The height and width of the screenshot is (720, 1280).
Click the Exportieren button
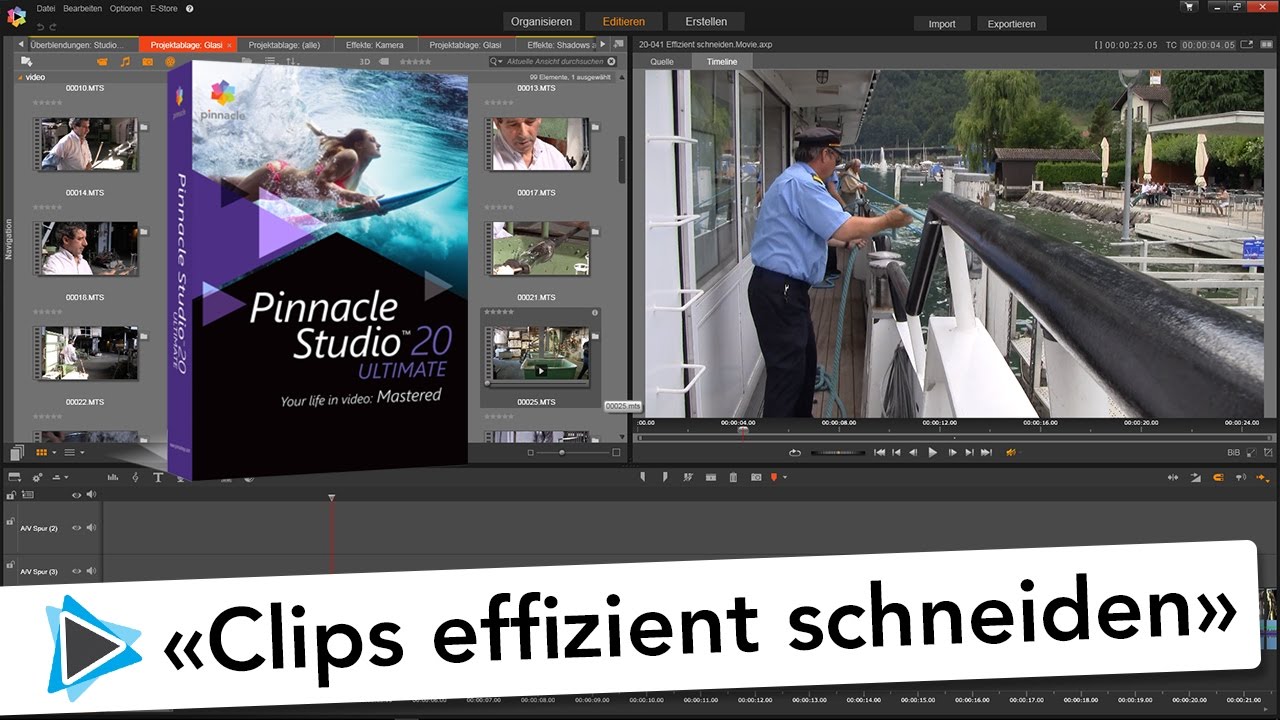click(x=1011, y=24)
